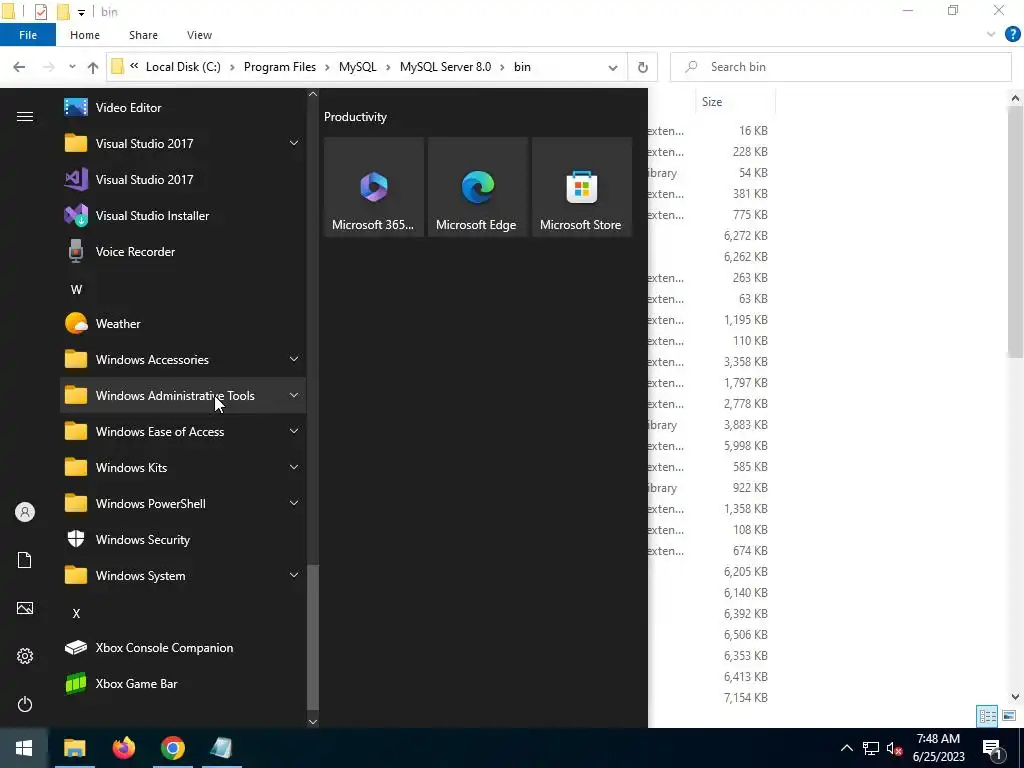Open recent locations dropdown in Explorer

72,67
